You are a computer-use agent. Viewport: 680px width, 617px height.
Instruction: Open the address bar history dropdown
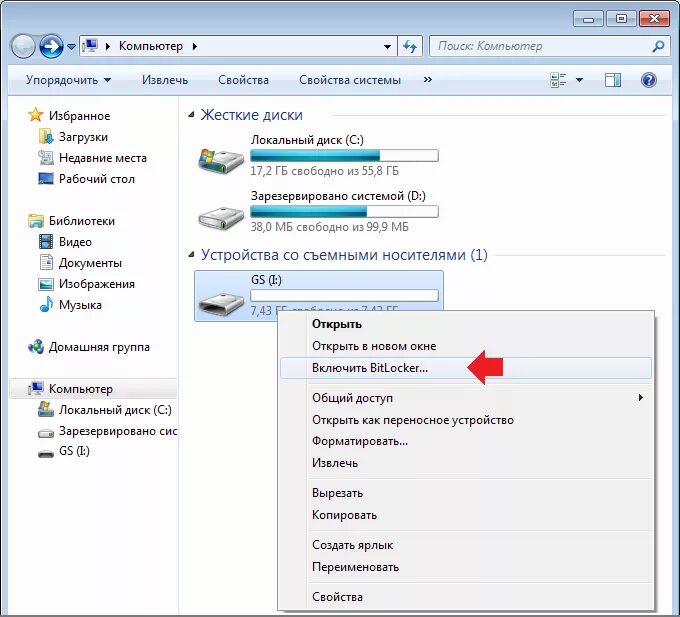click(387, 46)
